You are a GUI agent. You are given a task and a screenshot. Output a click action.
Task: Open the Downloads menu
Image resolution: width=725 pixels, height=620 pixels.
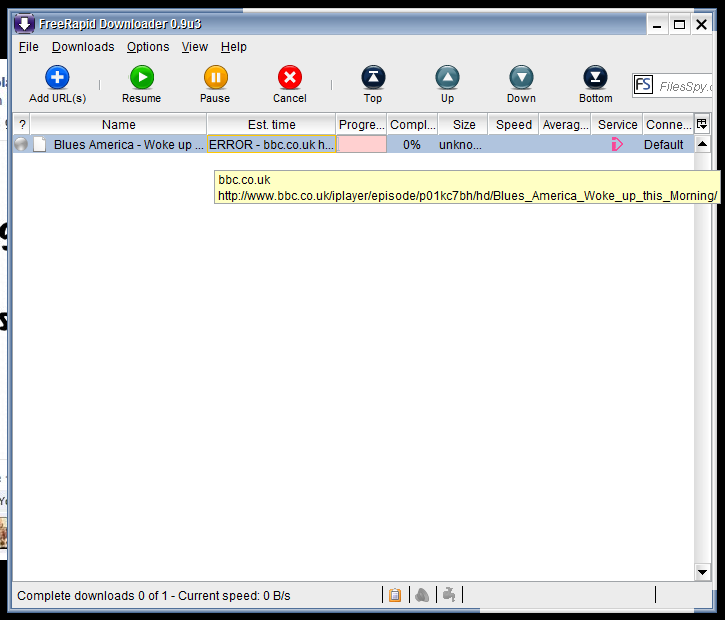coord(83,47)
